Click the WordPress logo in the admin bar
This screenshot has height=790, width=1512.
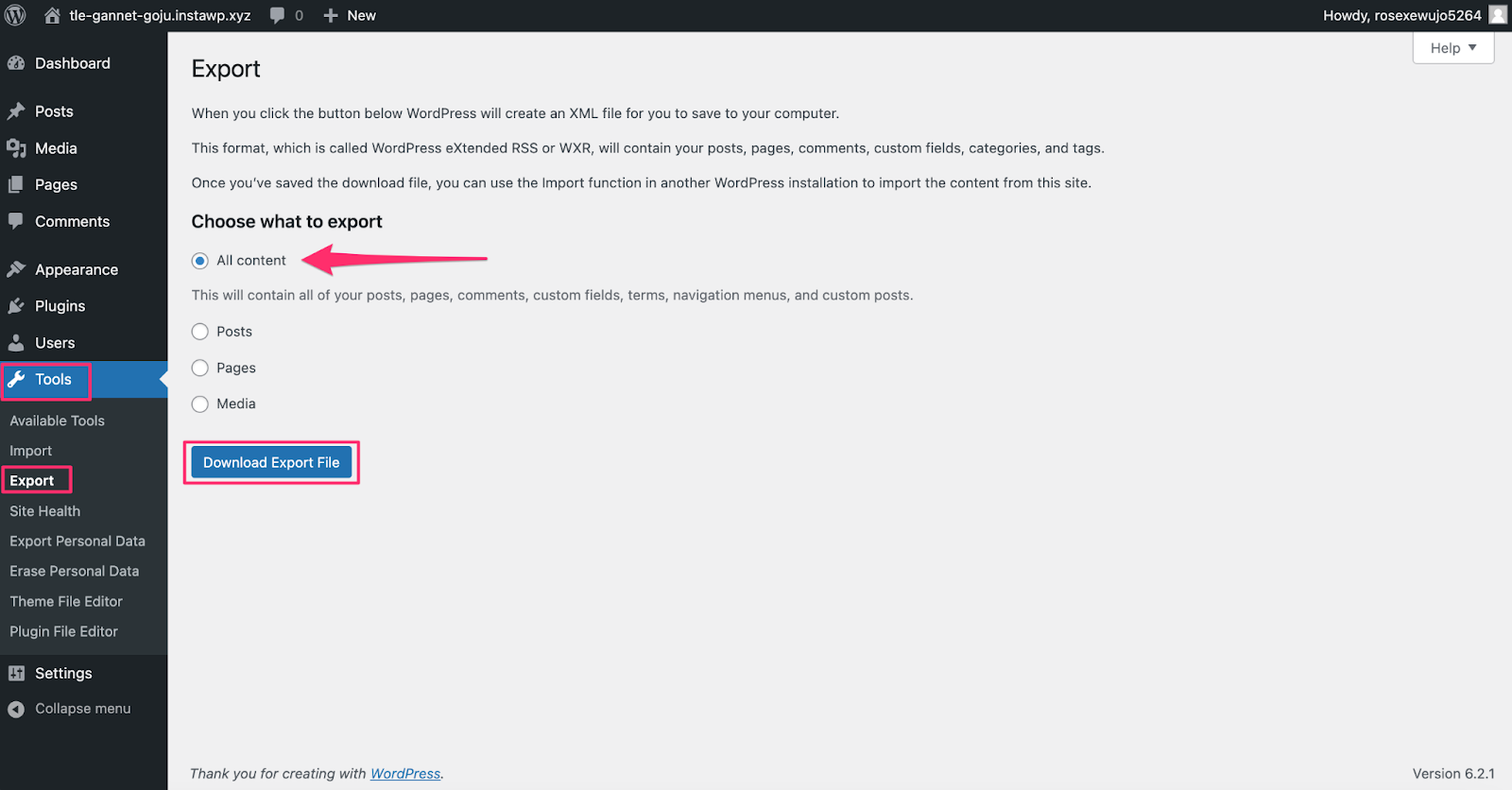tap(14, 15)
